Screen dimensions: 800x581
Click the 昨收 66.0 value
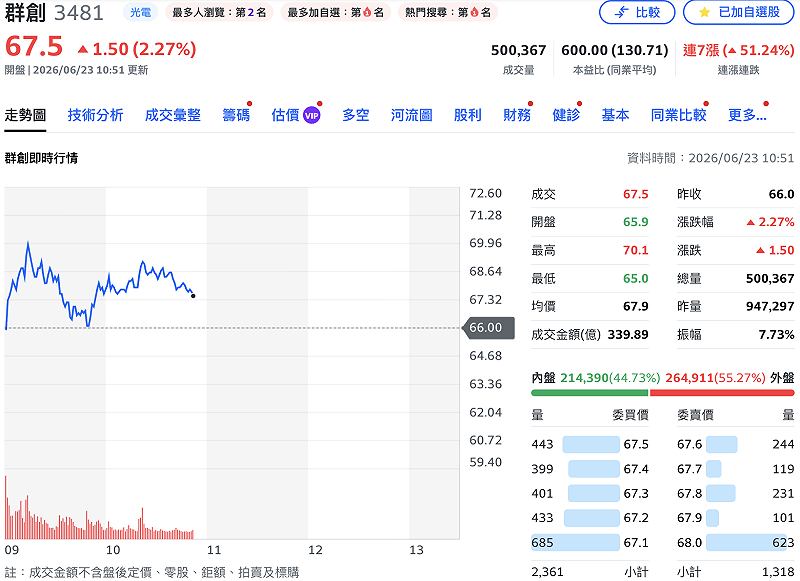[782, 194]
